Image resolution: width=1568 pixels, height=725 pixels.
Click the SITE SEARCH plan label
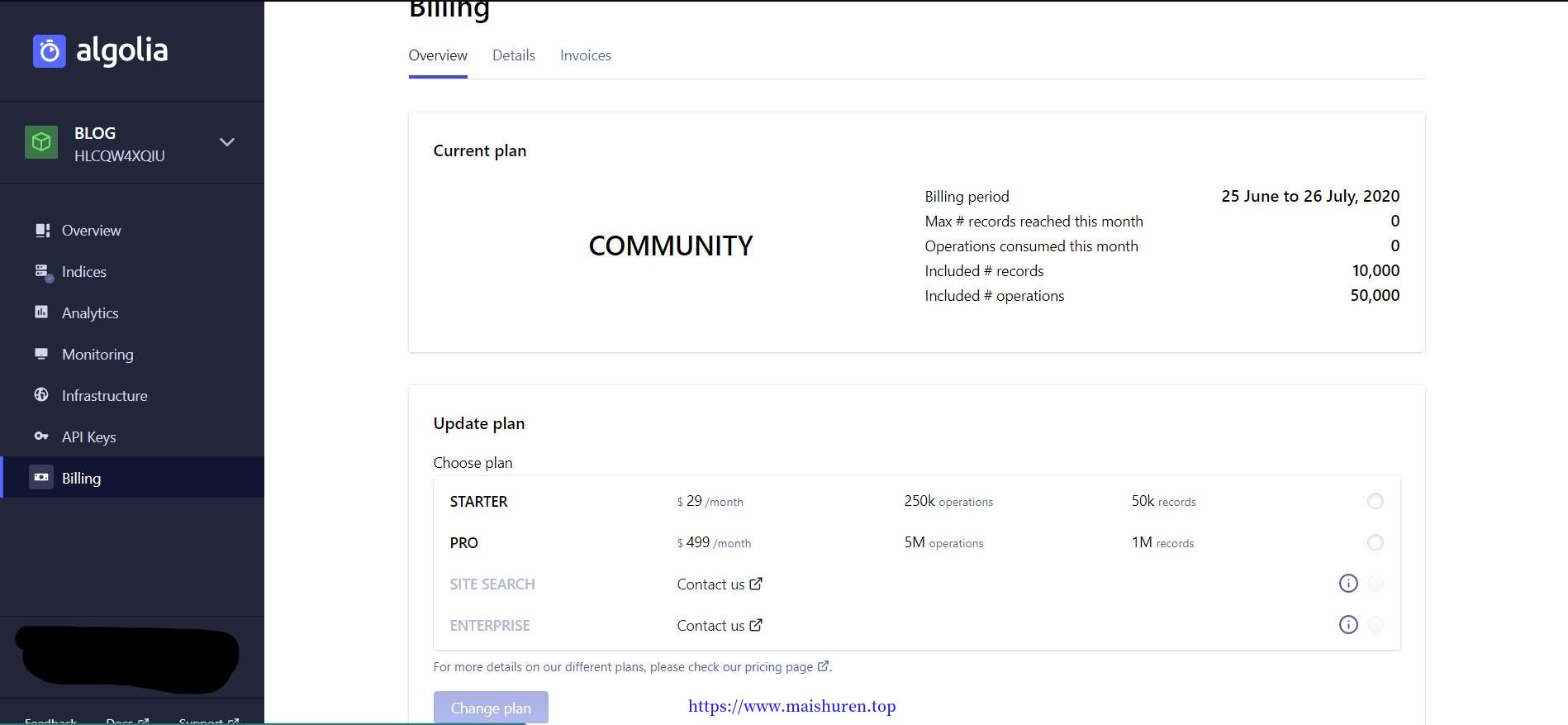(492, 584)
